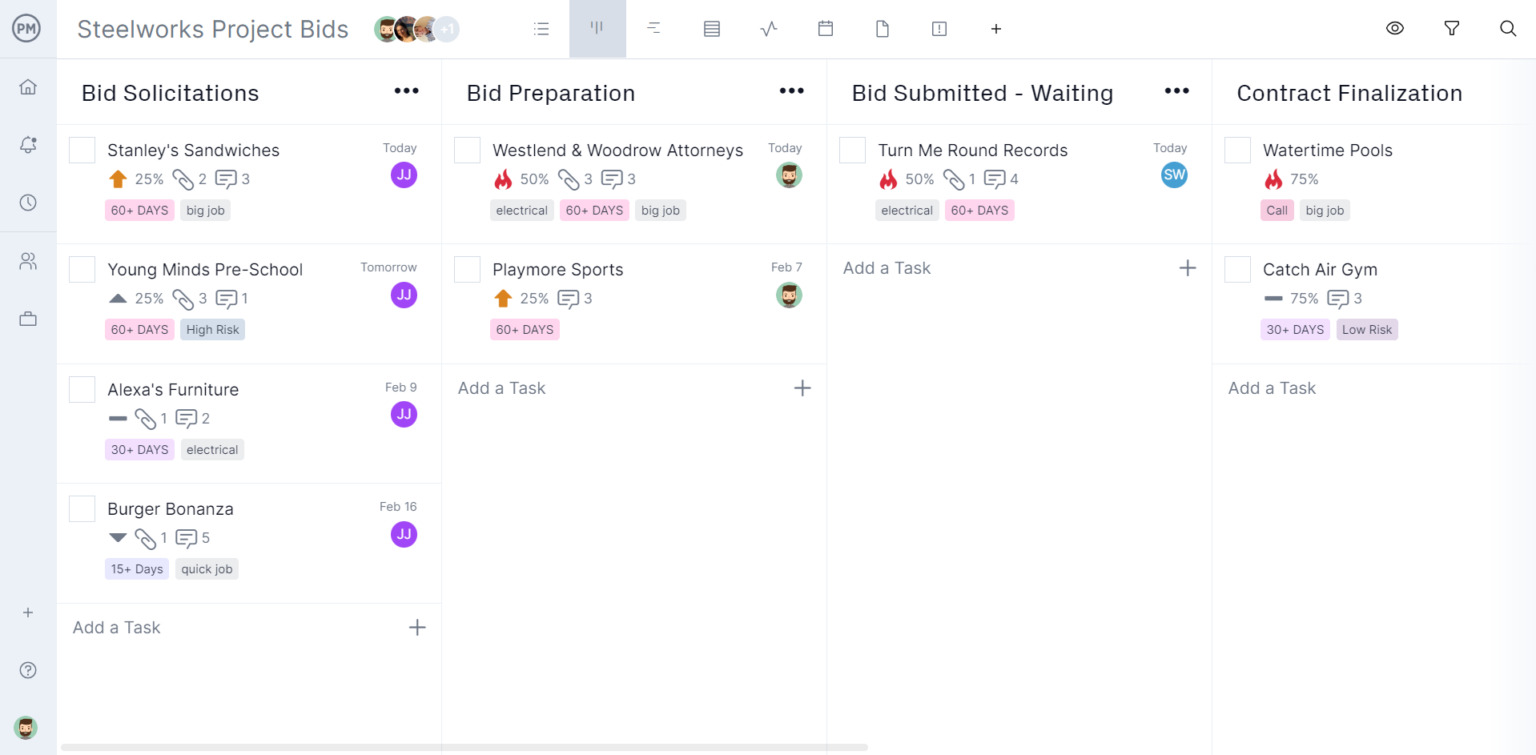Switch to the calendar view icon

[825, 29]
